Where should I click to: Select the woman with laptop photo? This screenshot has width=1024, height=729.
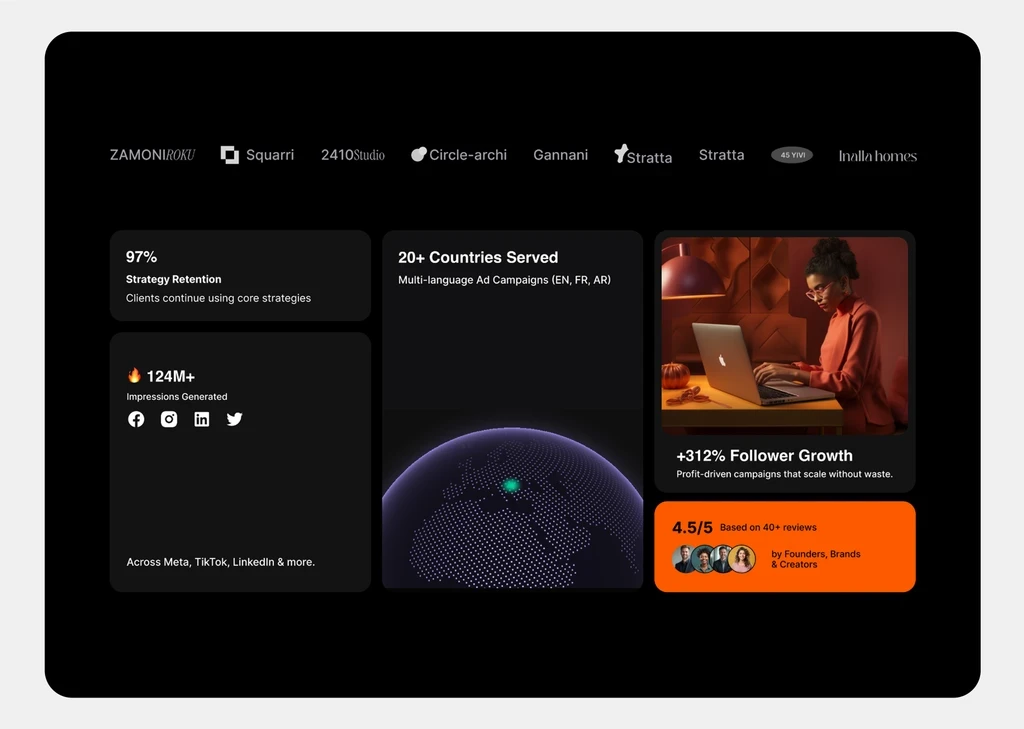(x=784, y=336)
